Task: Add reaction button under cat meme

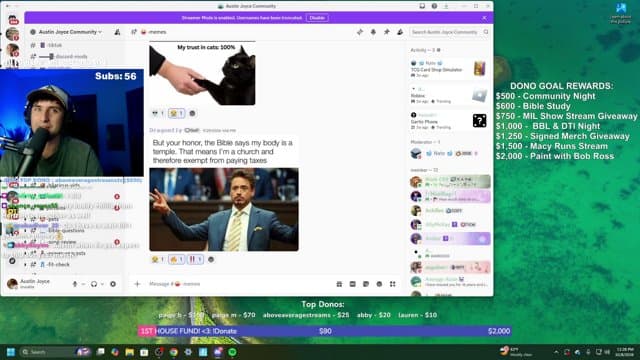Action: click(192, 113)
